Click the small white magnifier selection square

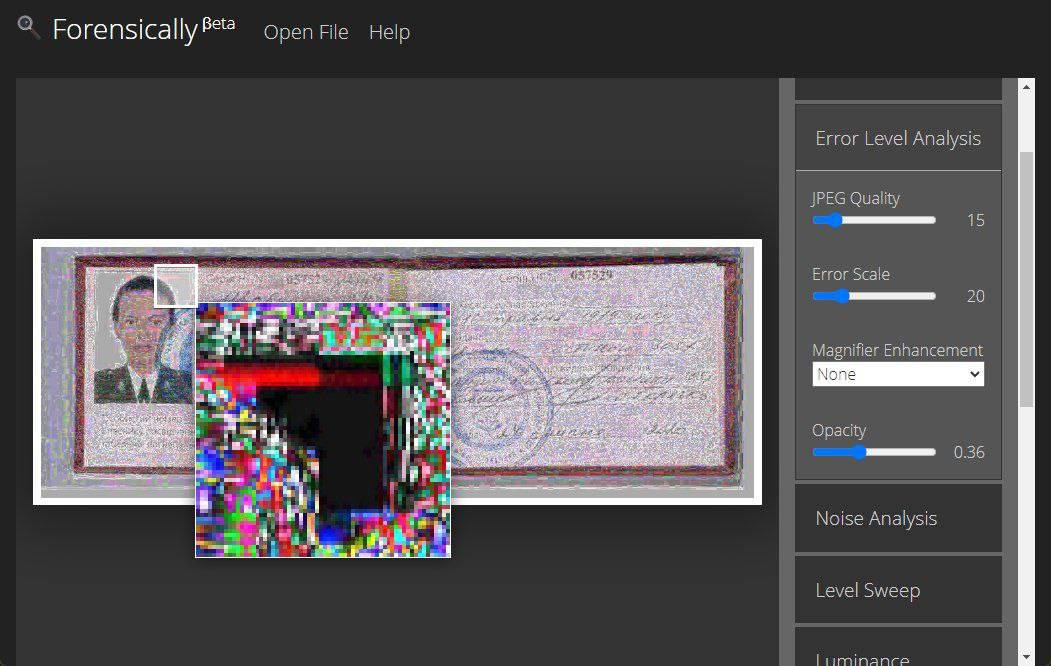(x=176, y=286)
